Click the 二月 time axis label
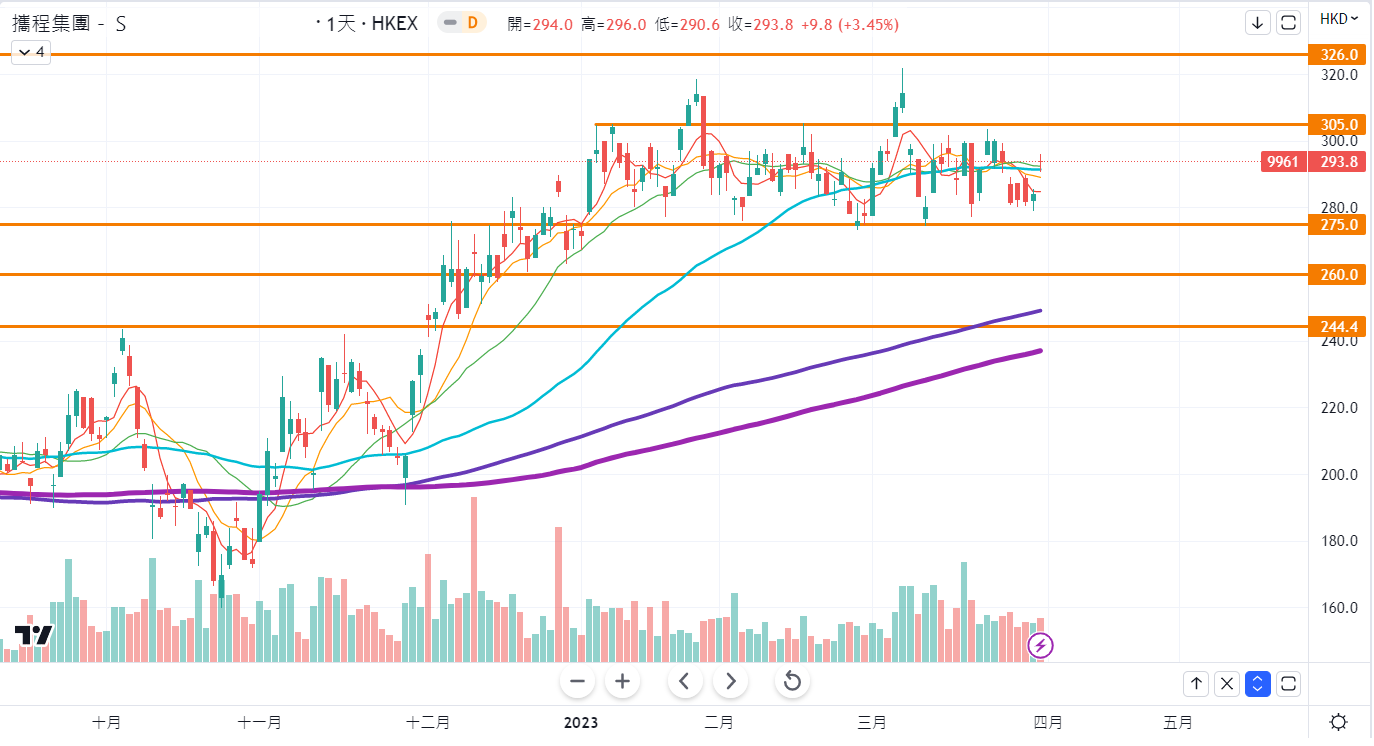Screen dimensions: 1374x746 719,722
